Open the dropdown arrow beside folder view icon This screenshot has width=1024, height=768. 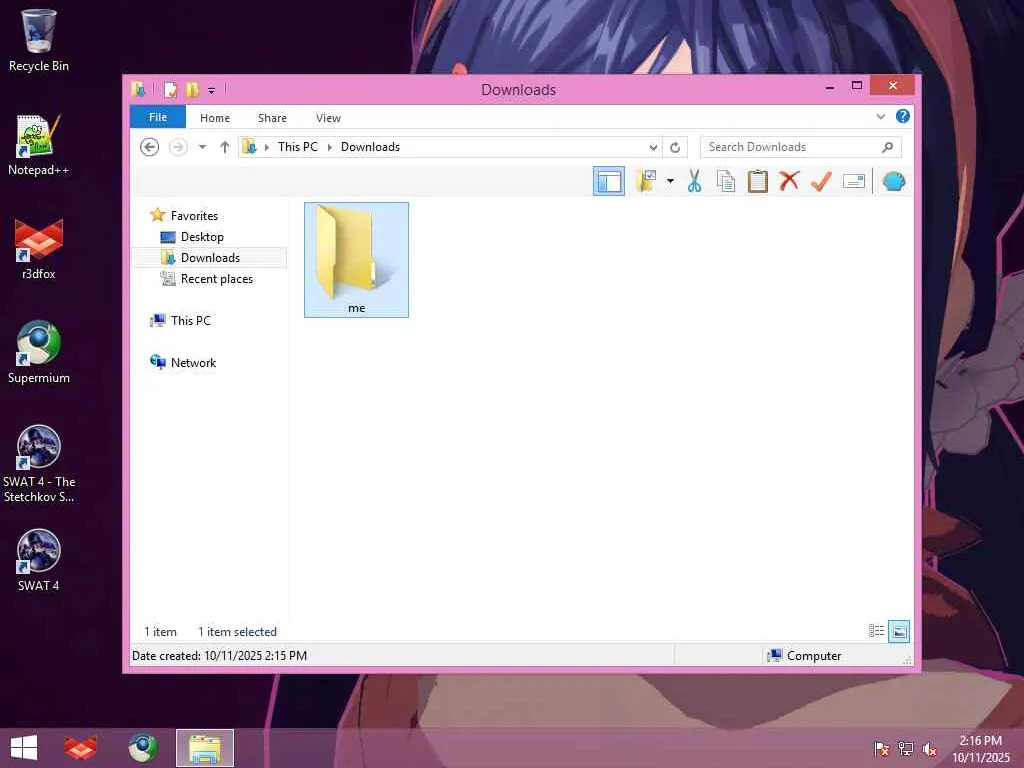(x=670, y=181)
